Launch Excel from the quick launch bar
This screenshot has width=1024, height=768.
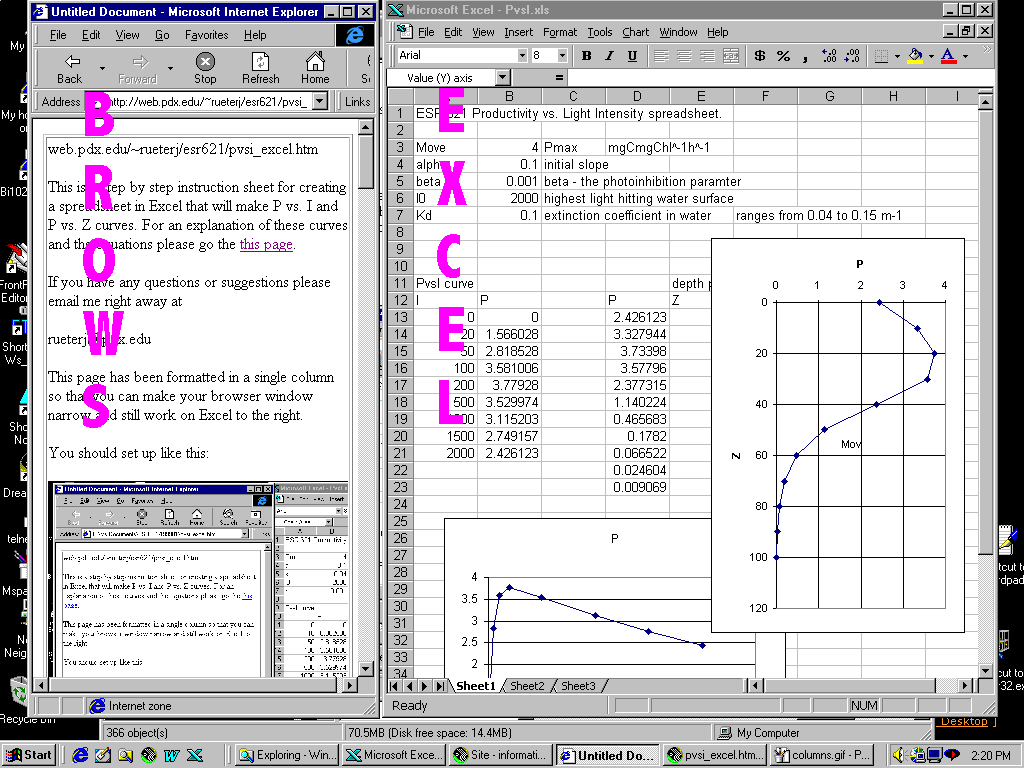(195, 755)
